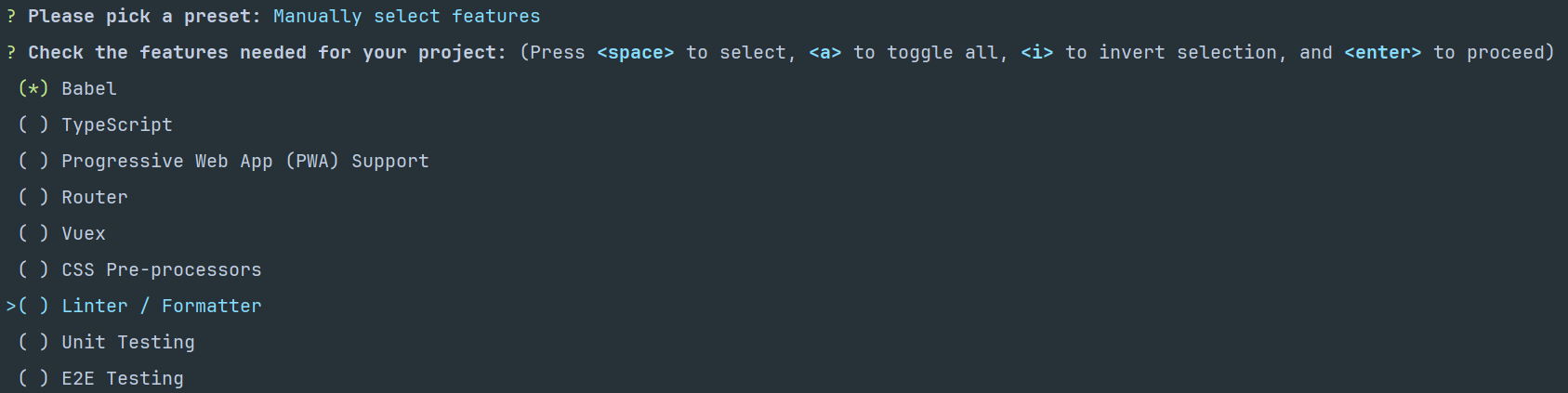Click the question mark before "Check the features"
1568x393 pixels.
tap(11, 53)
